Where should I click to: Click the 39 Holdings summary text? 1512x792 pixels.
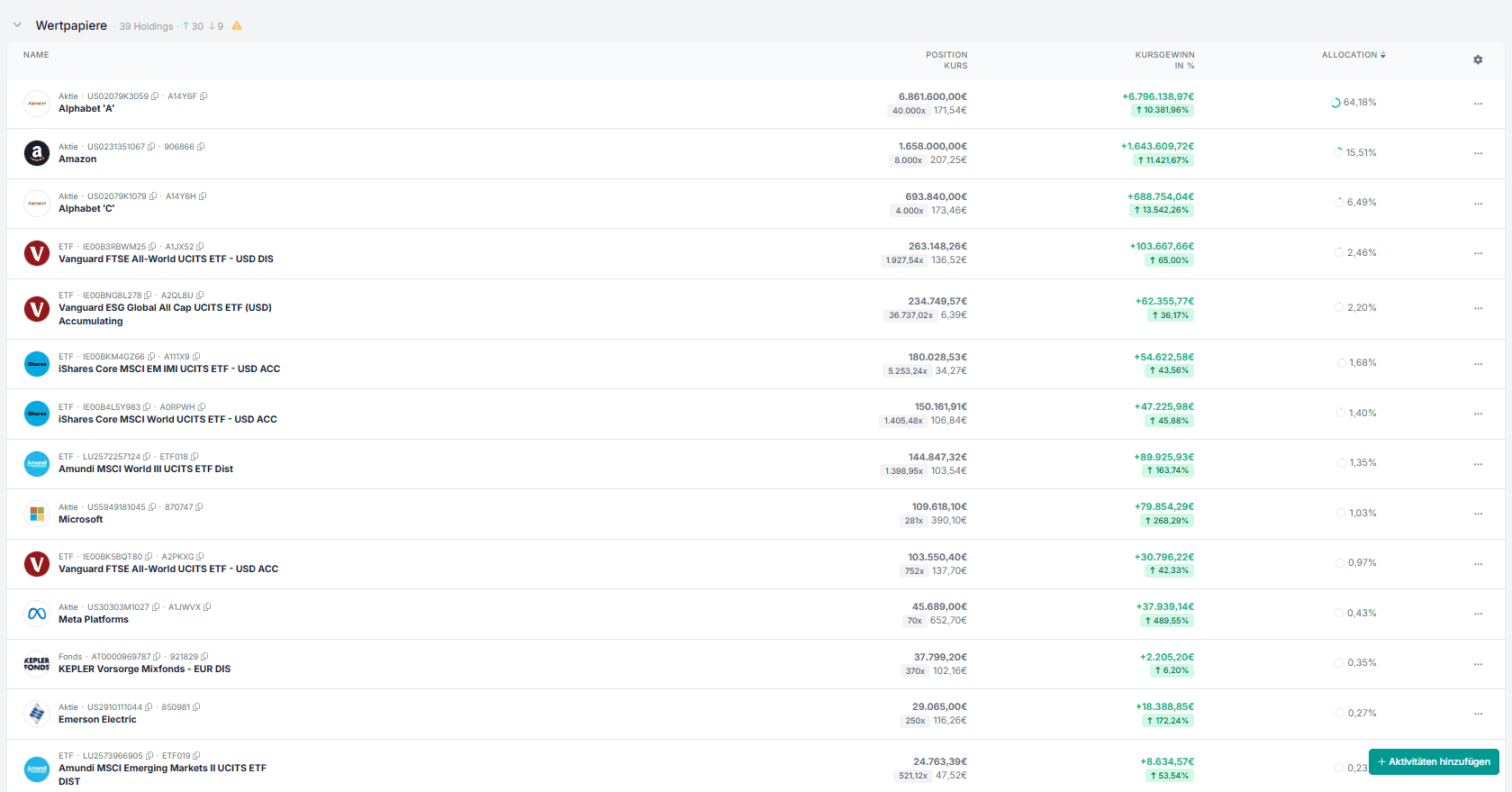[x=146, y=26]
